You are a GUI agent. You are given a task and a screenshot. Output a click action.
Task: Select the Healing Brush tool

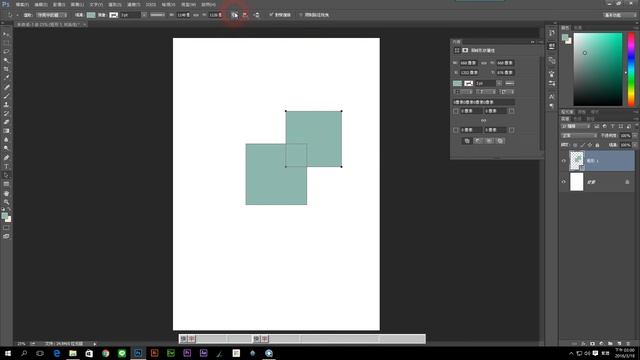pyautogui.click(x=6, y=87)
